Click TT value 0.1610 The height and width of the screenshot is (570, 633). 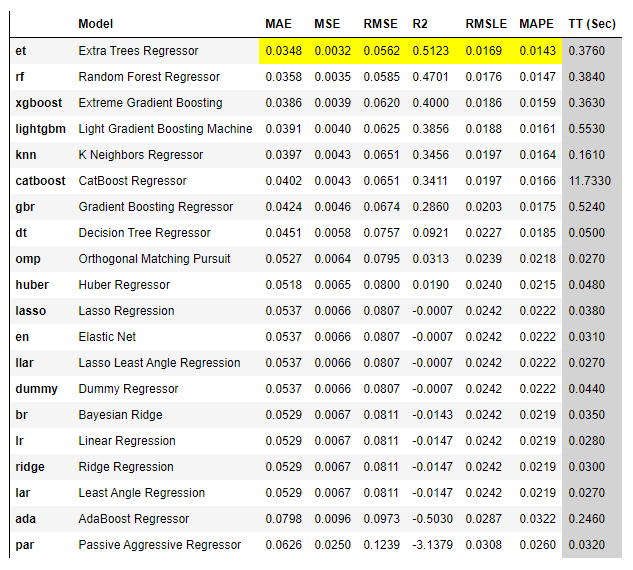(587, 155)
